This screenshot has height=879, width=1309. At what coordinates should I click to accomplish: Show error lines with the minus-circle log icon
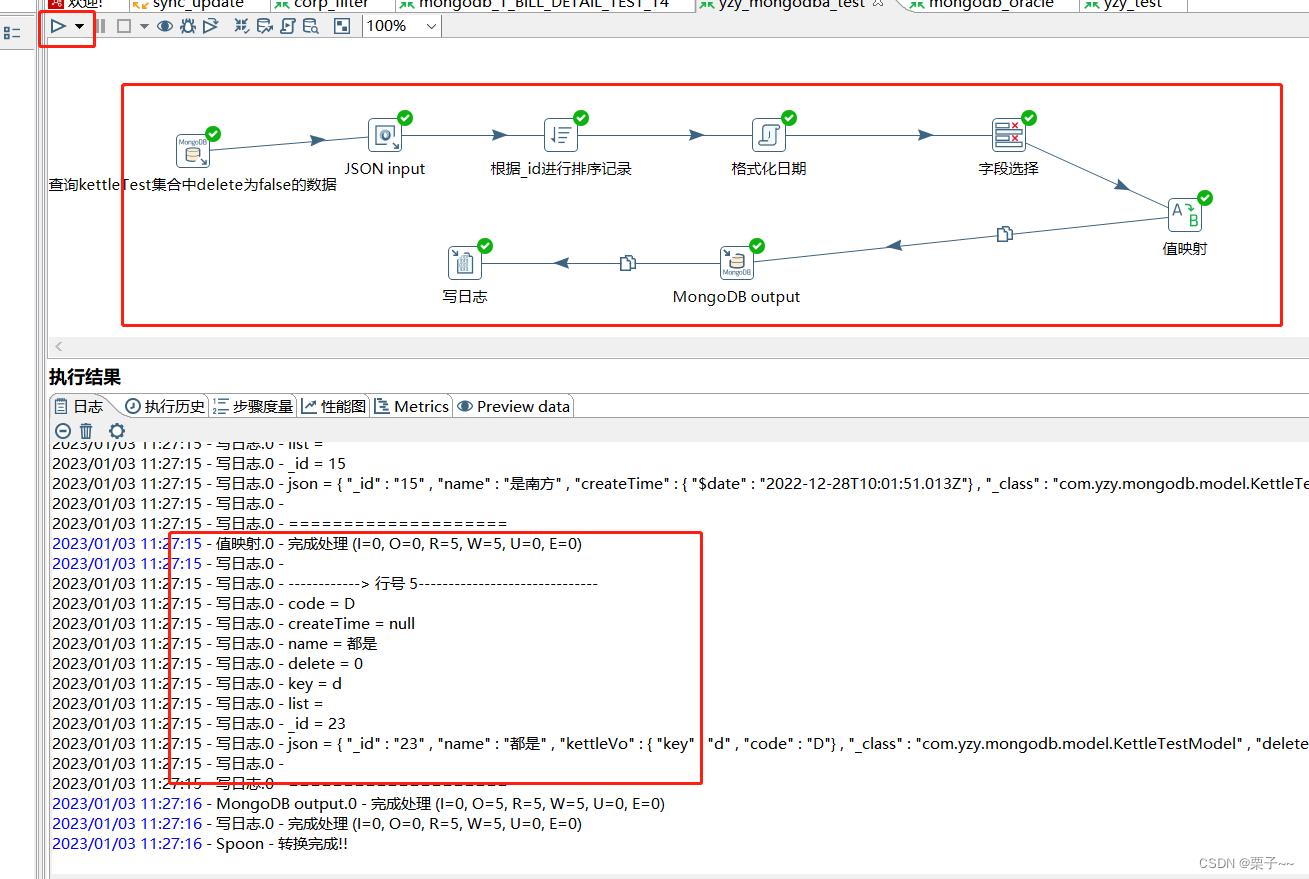tap(62, 431)
